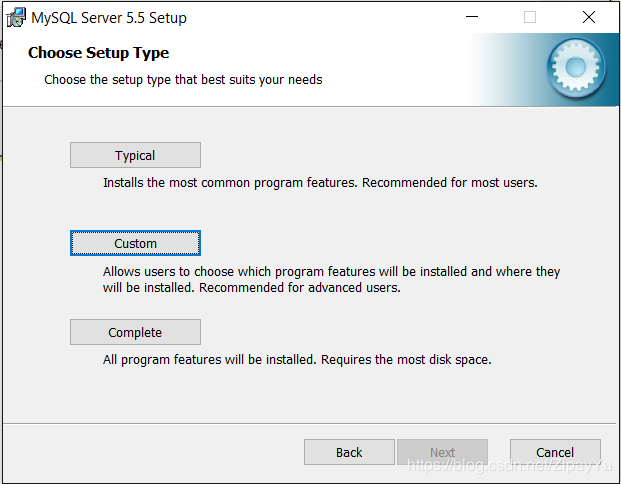Click the 'Choose Setup Type' heading
Image resolution: width=621 pixels, height=484 pixels.
pos(99,53)
